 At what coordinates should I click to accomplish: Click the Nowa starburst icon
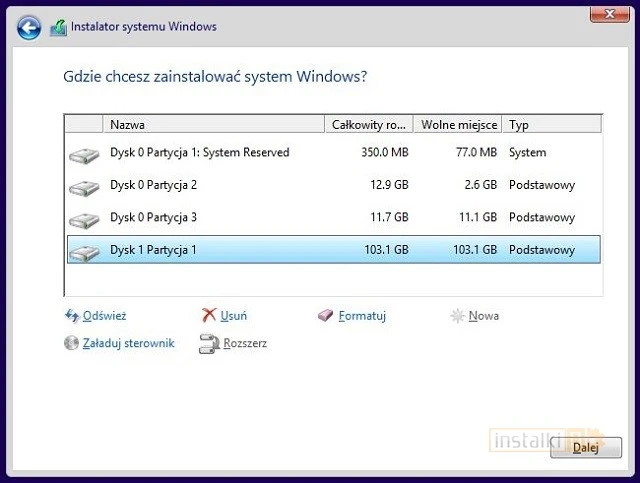point(457,316)
